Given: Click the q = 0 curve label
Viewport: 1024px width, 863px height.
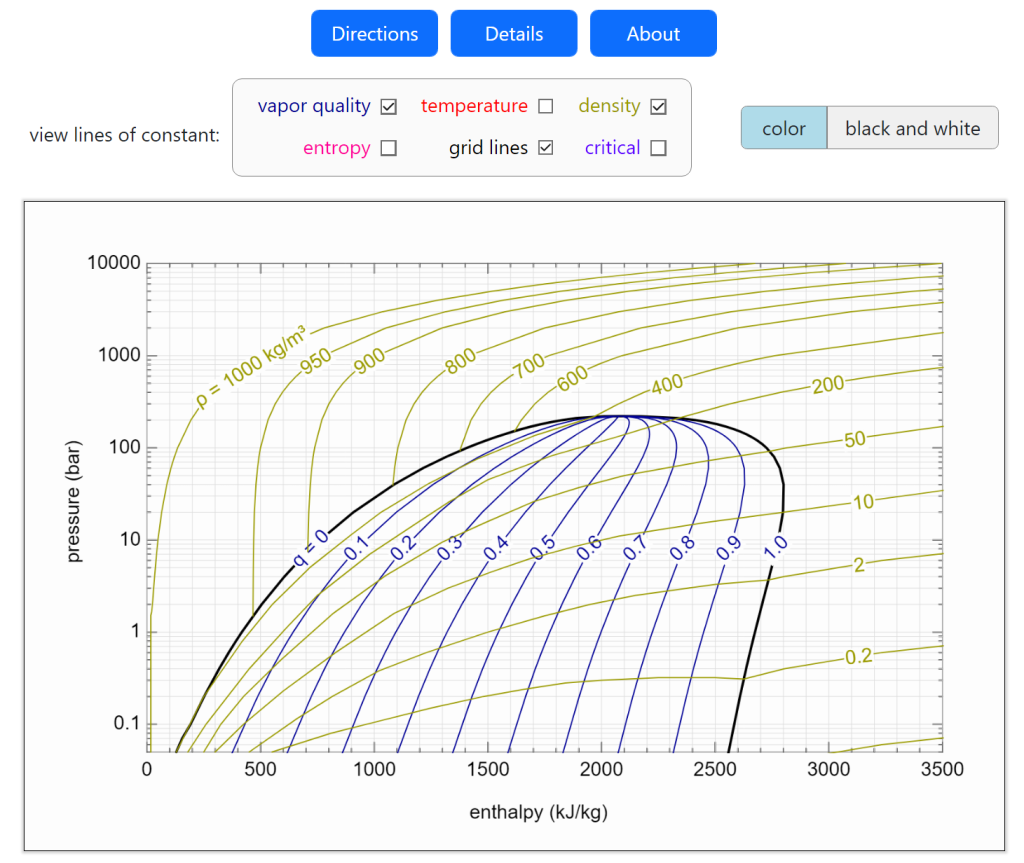Looking at the screenshot, I should pos(311,548).
